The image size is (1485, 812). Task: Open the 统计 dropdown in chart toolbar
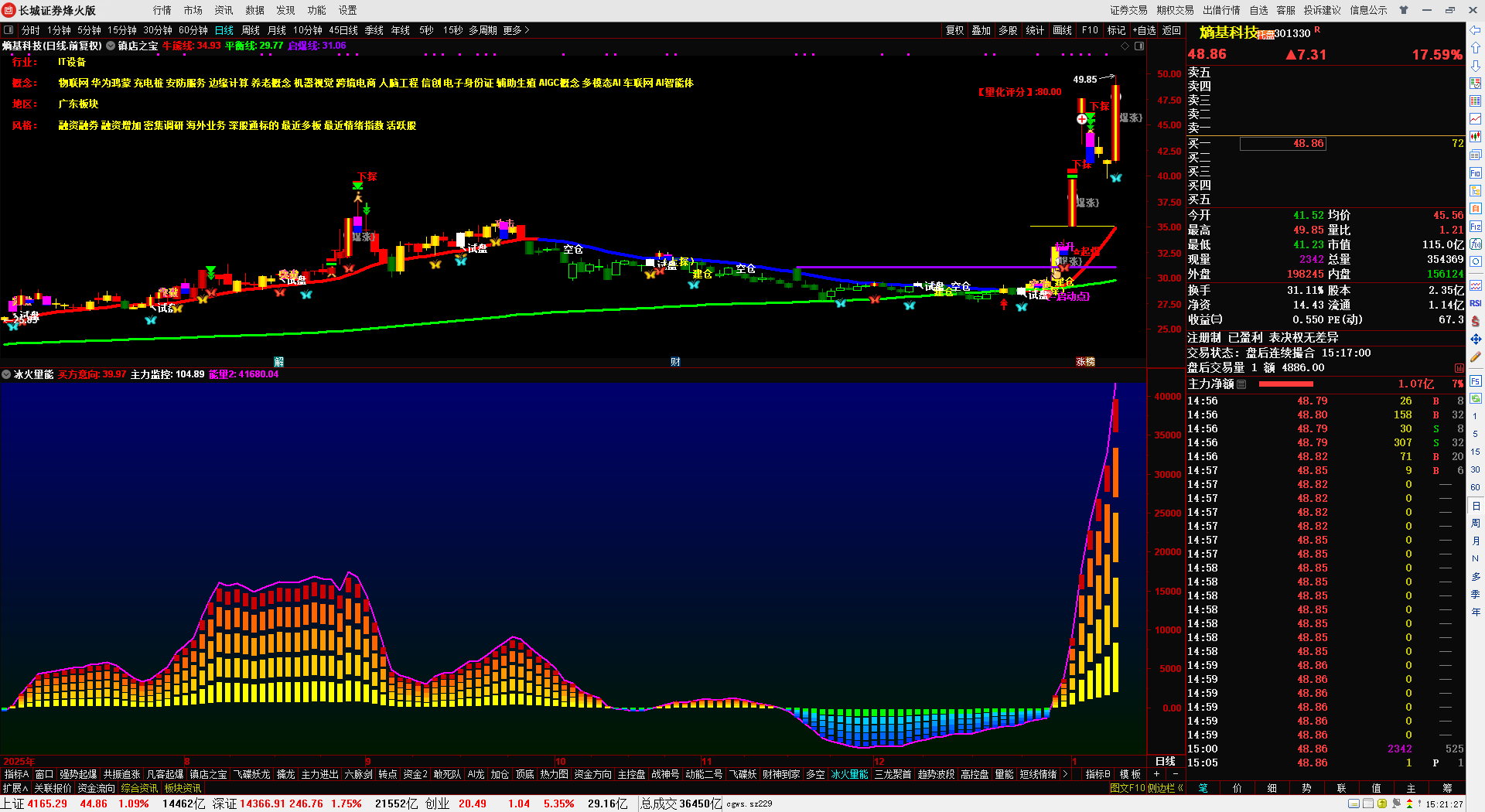pyautogui.click(x=1035, y=30)
